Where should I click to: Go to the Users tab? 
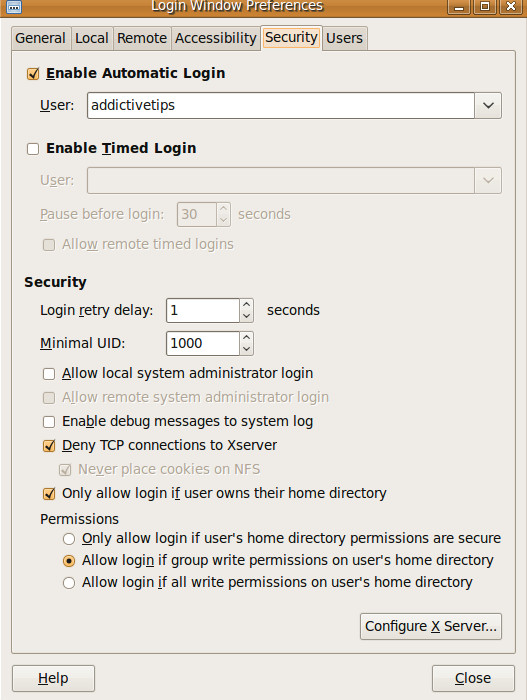tap(344, 38)
